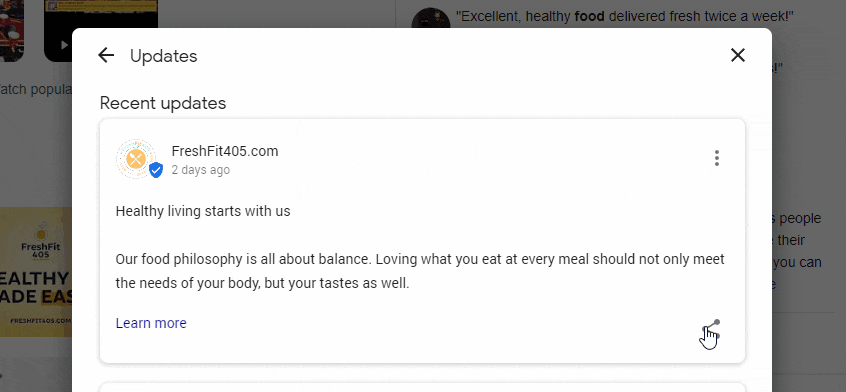846x392 pixels.
Task: Share the FreshFit405 update post
Action: tap(711, 329)
